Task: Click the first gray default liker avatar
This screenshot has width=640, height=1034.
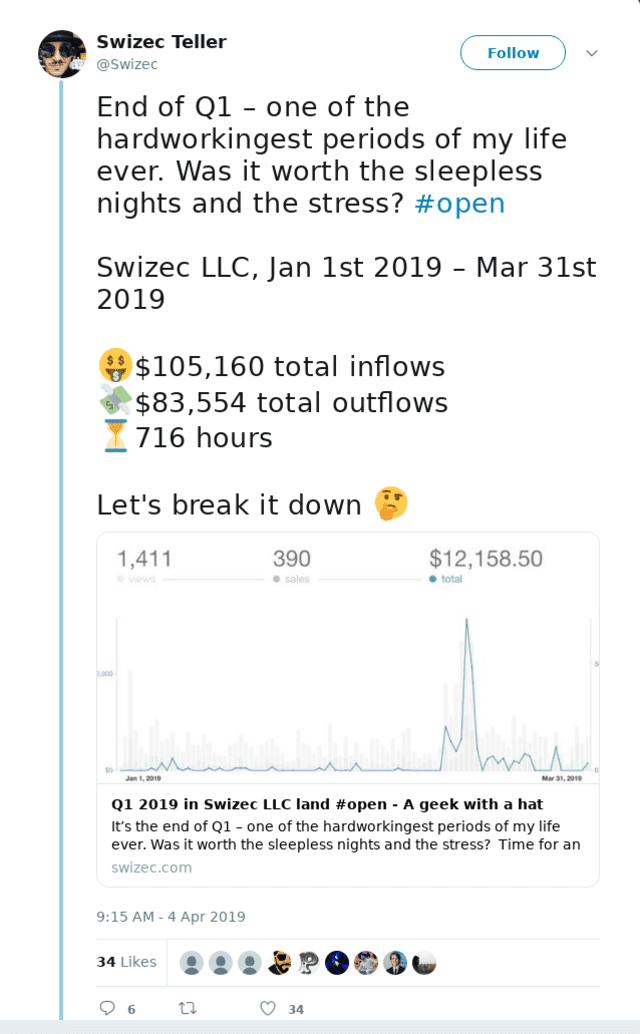Action: coord(191,962)
